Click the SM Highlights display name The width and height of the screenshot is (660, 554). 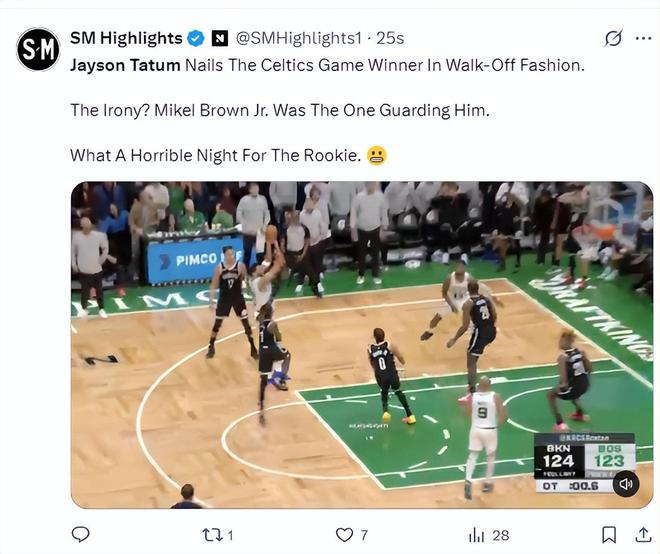coord(126,38)
